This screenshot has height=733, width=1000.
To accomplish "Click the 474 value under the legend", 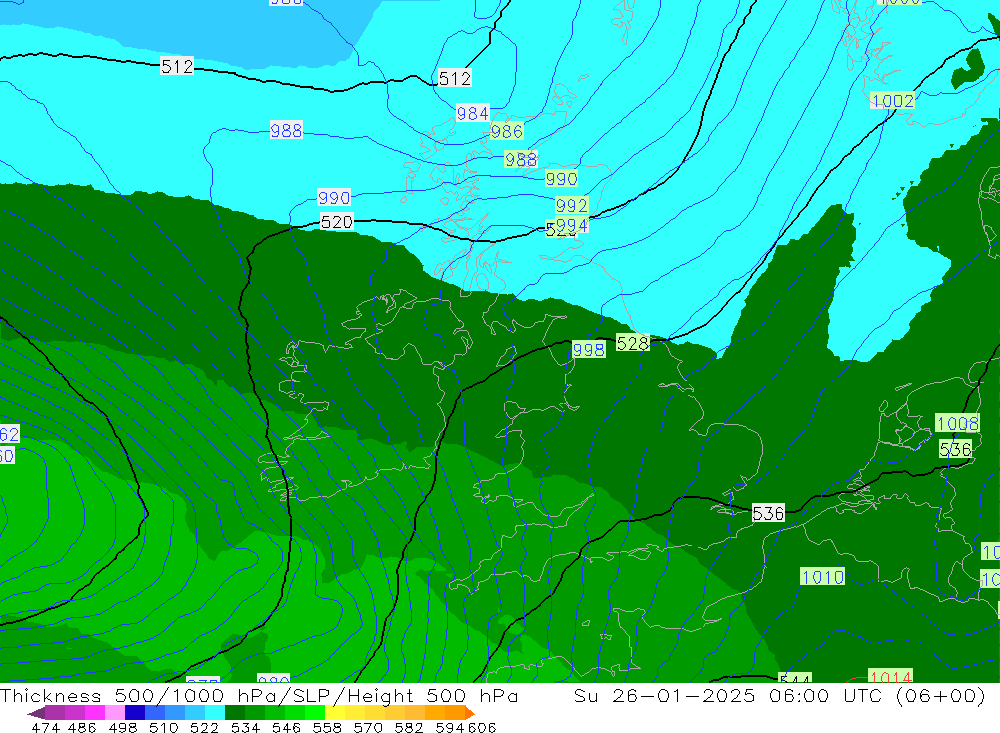I will pos(46,728).
